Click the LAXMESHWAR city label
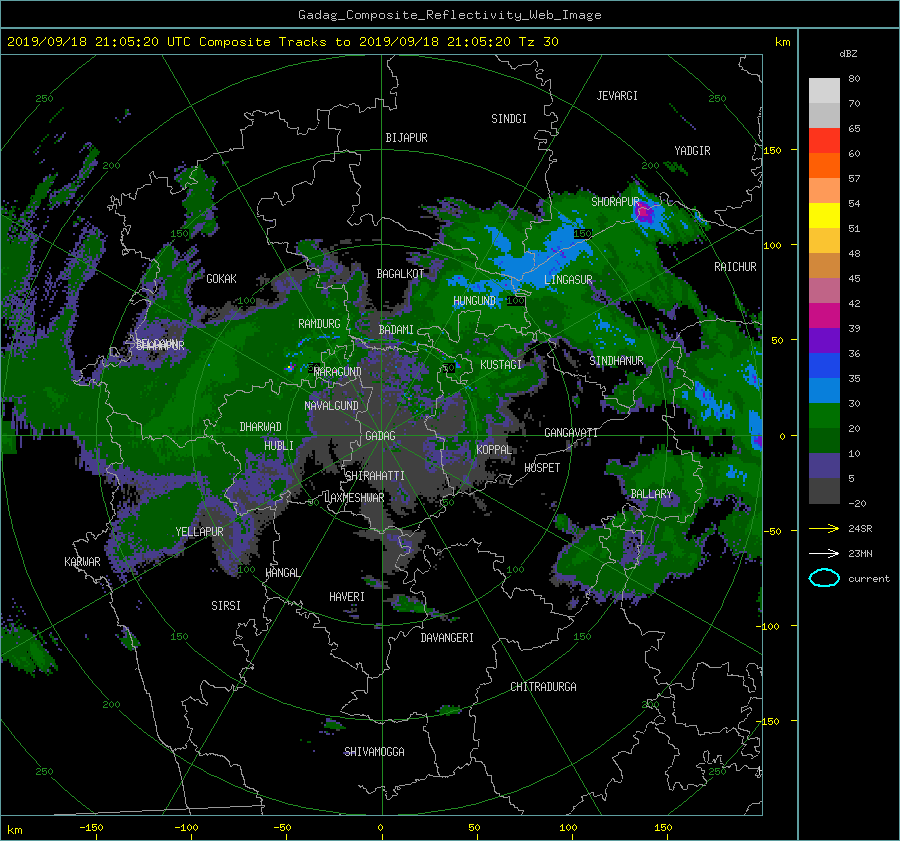This screenshot has width=900, height=841. 354,498
